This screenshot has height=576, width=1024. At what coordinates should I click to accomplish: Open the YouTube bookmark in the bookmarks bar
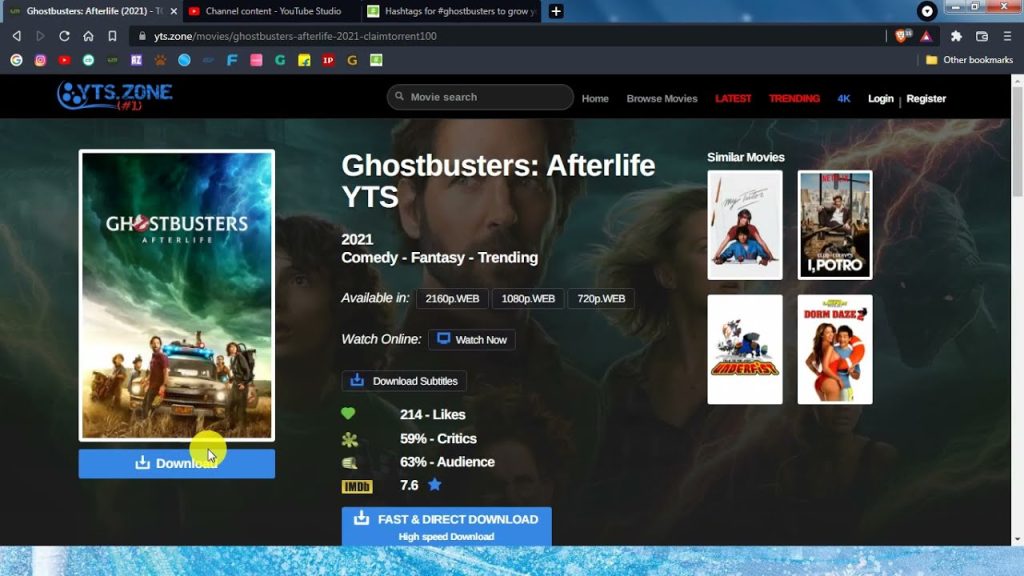pyautogui.click(x=63, y=60)
